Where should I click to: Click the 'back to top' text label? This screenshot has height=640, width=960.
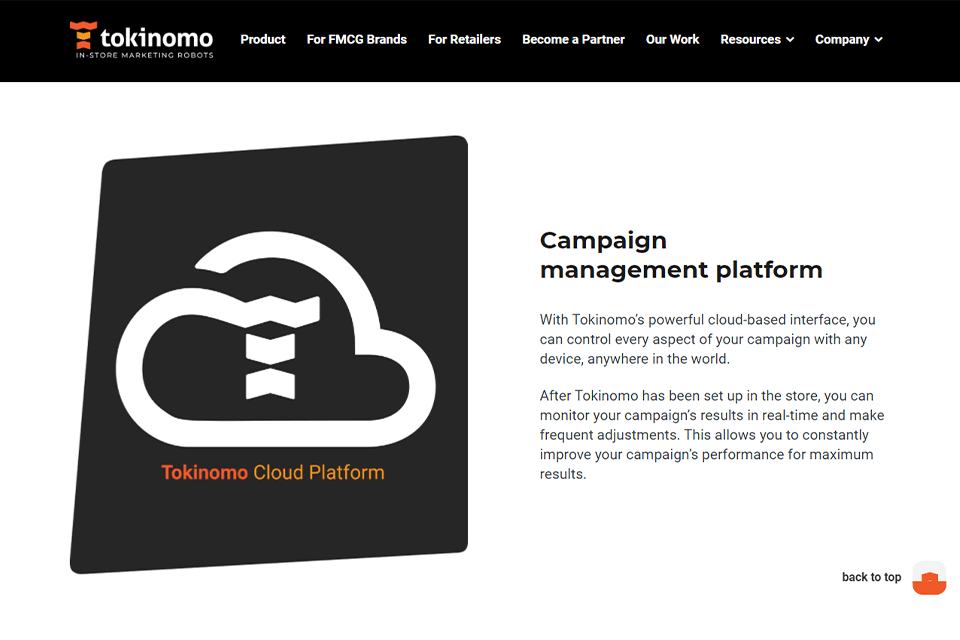click(x=871, y=577)
